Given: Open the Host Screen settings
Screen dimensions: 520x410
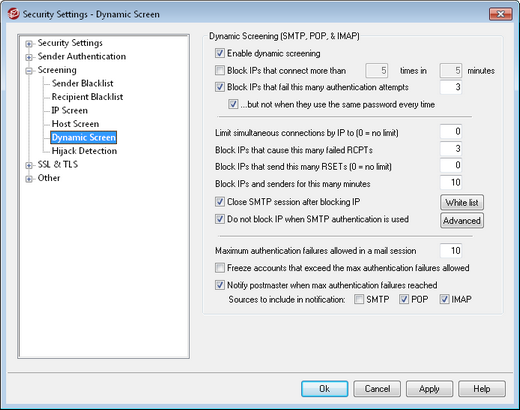Looking at the screenshot, I should point(75,124).
